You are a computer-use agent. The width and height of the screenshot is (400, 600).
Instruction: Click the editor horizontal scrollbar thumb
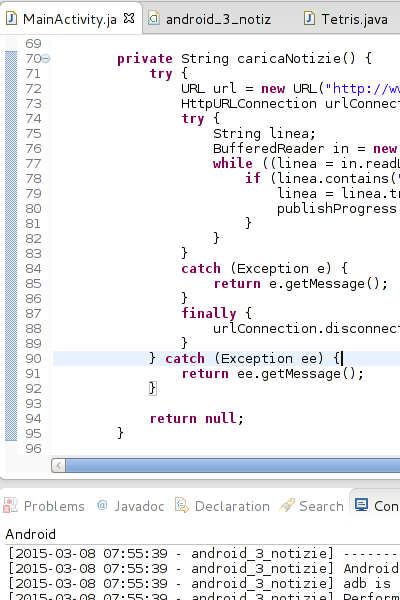[x=233, y=465]
